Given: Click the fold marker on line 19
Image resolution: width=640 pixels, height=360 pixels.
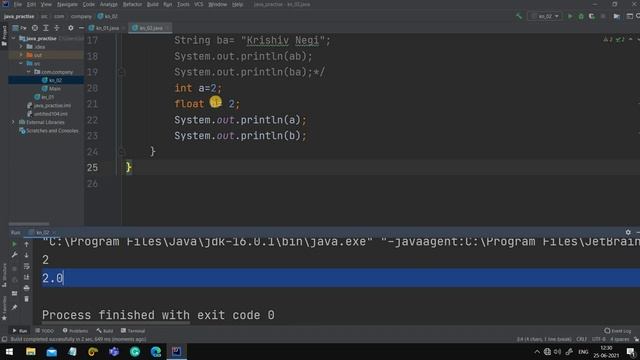Looking at the screenshot, I should pyautogui.click(x=121, y=72).
